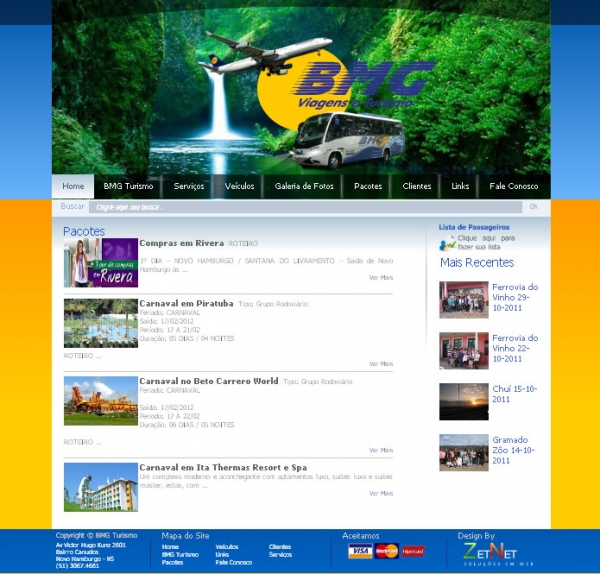600x574 pixels.
Task: Open Links entry in footer site map
Action: [x=222, y=554]
